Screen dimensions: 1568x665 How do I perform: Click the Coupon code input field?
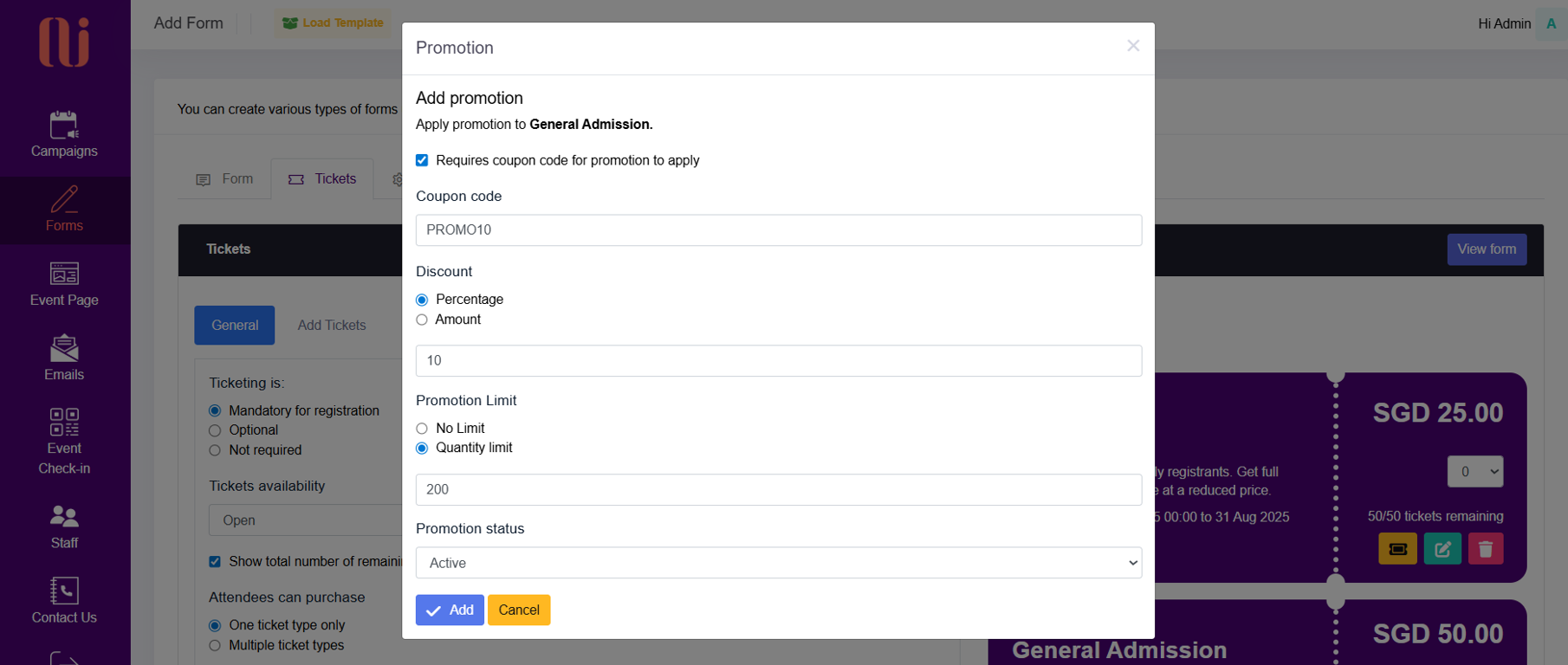point(778,230)
